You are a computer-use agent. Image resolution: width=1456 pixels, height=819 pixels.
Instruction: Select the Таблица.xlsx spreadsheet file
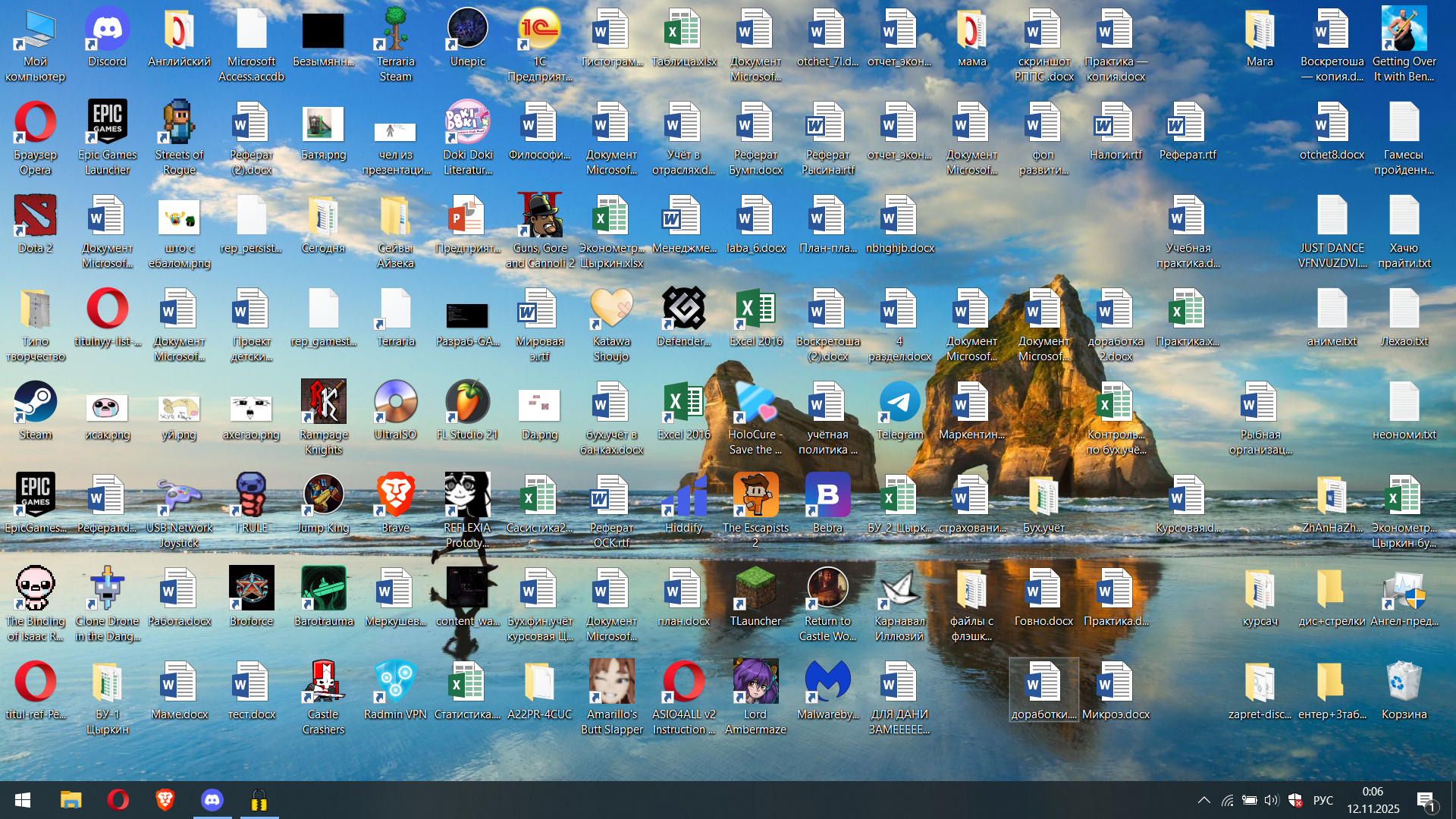(x=684, y=38)
